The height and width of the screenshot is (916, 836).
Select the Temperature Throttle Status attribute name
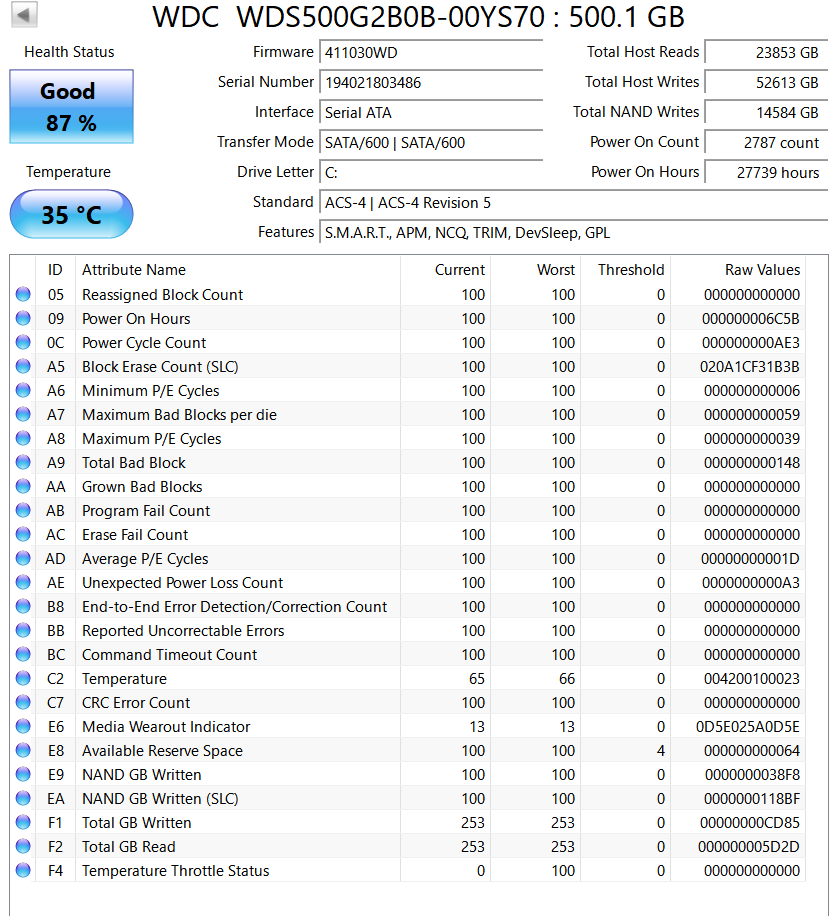pos(175,870)
